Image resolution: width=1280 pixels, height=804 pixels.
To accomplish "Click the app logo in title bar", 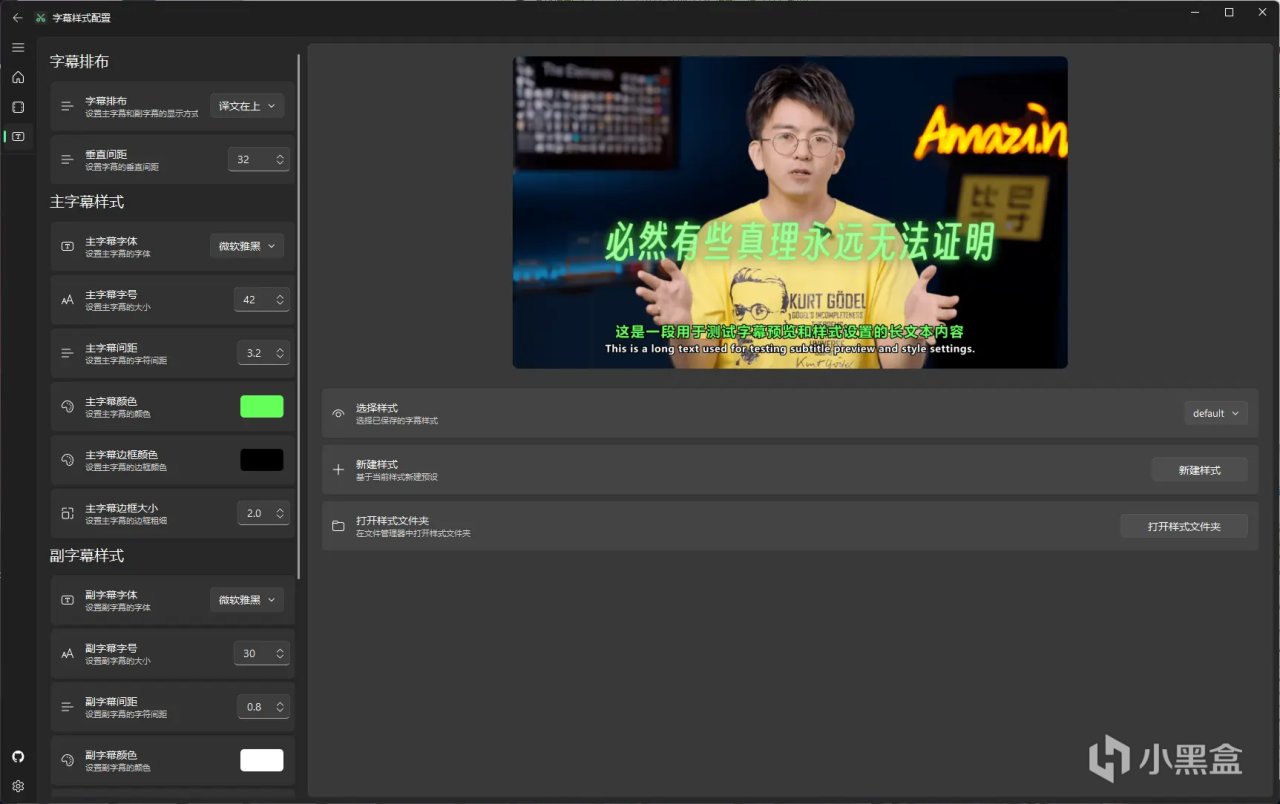I will pyautogui.click(x=40, y=17).
